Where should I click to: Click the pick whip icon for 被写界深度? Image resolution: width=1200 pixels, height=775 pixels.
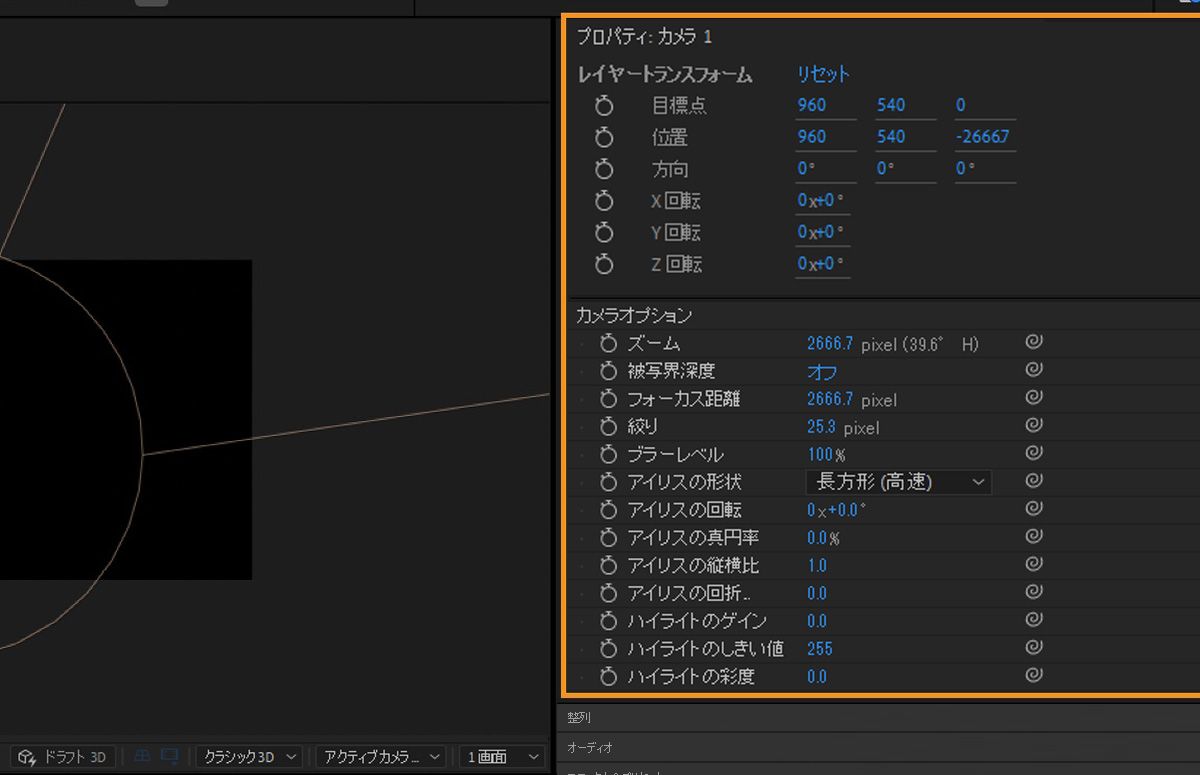tap(1034, 370)
